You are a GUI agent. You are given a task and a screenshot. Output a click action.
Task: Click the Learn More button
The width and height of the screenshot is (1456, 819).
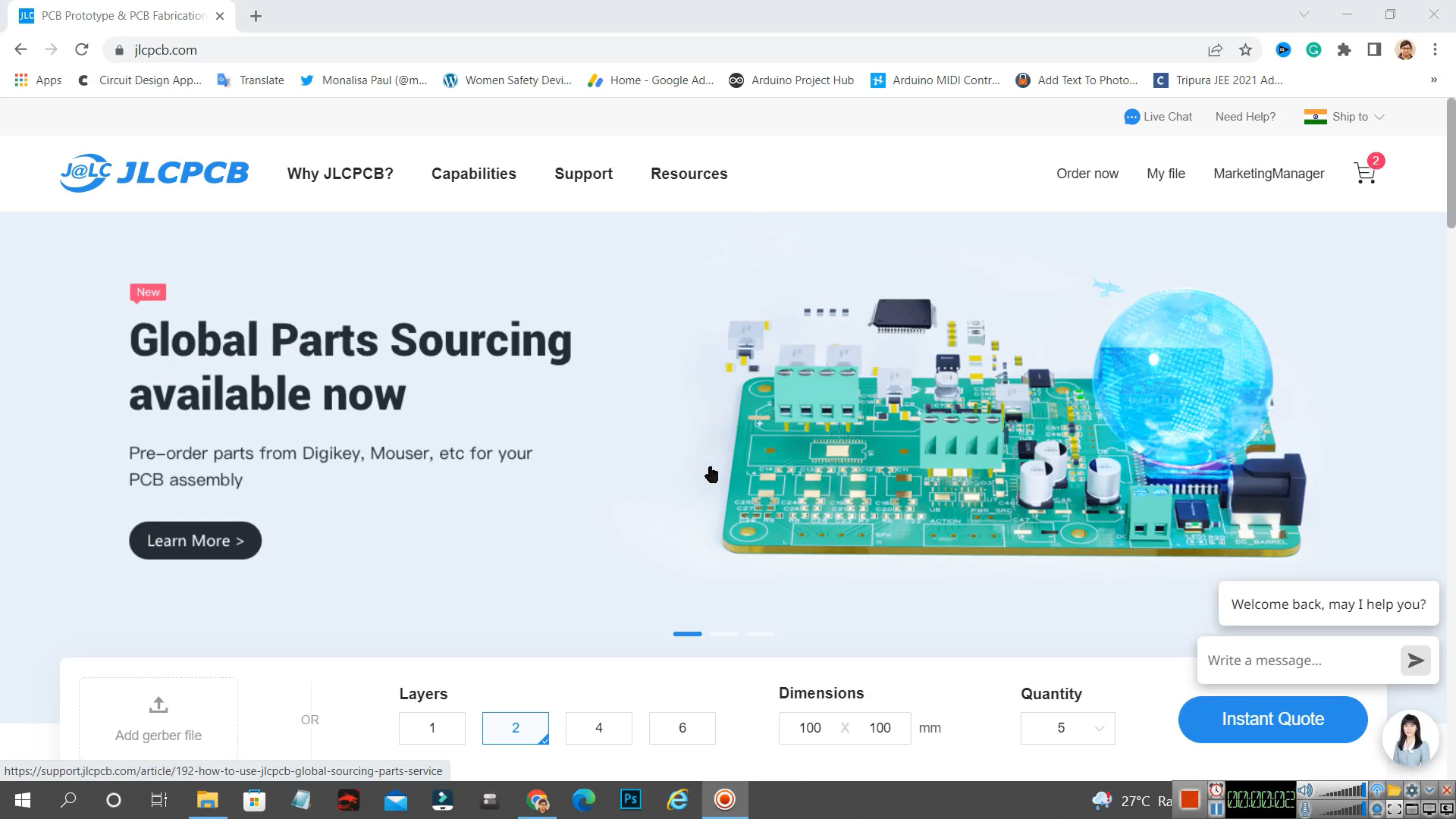195,540
